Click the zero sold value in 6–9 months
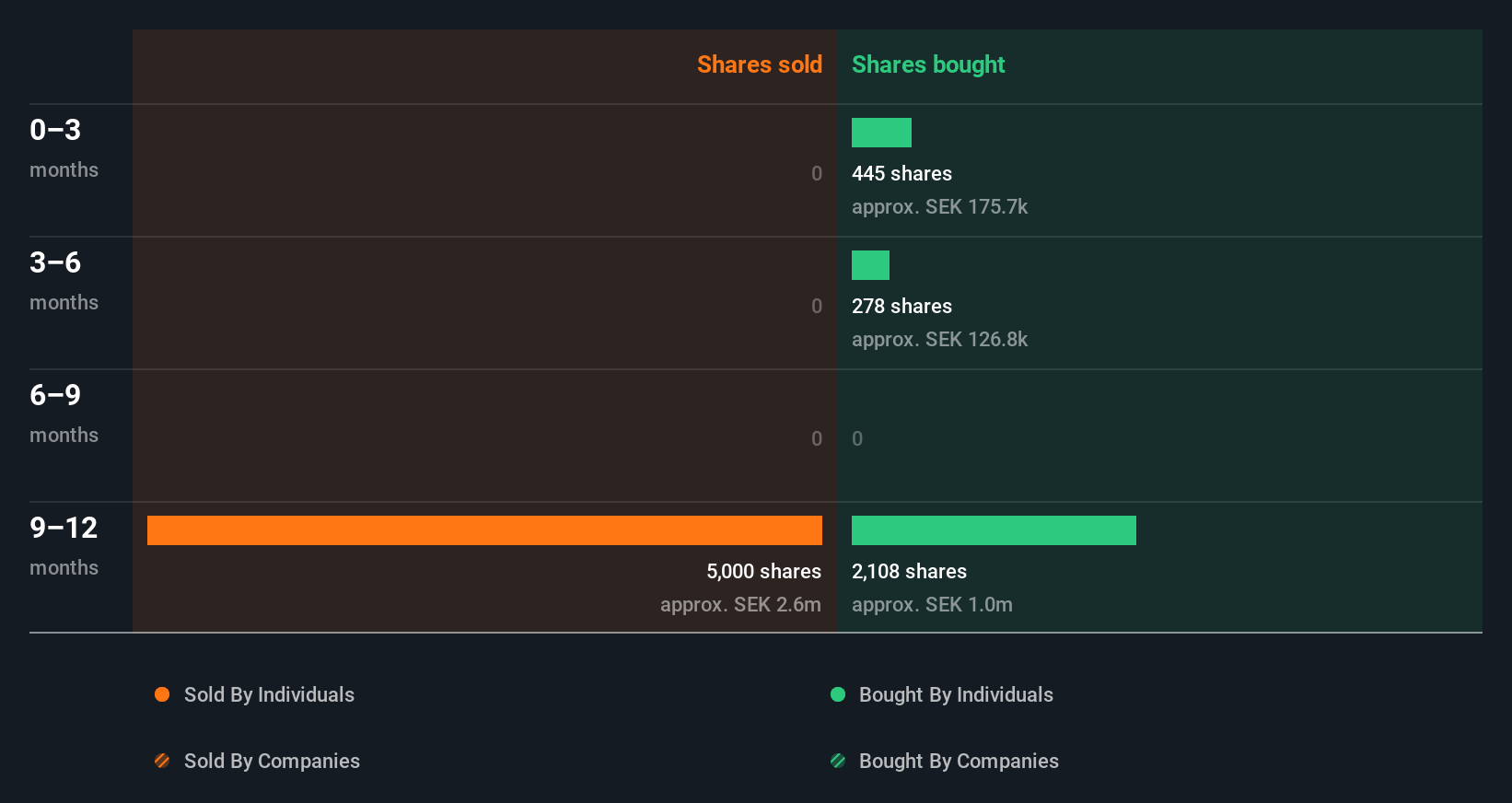Screen dimensions: 1512x803 click(x=817, y=438)
